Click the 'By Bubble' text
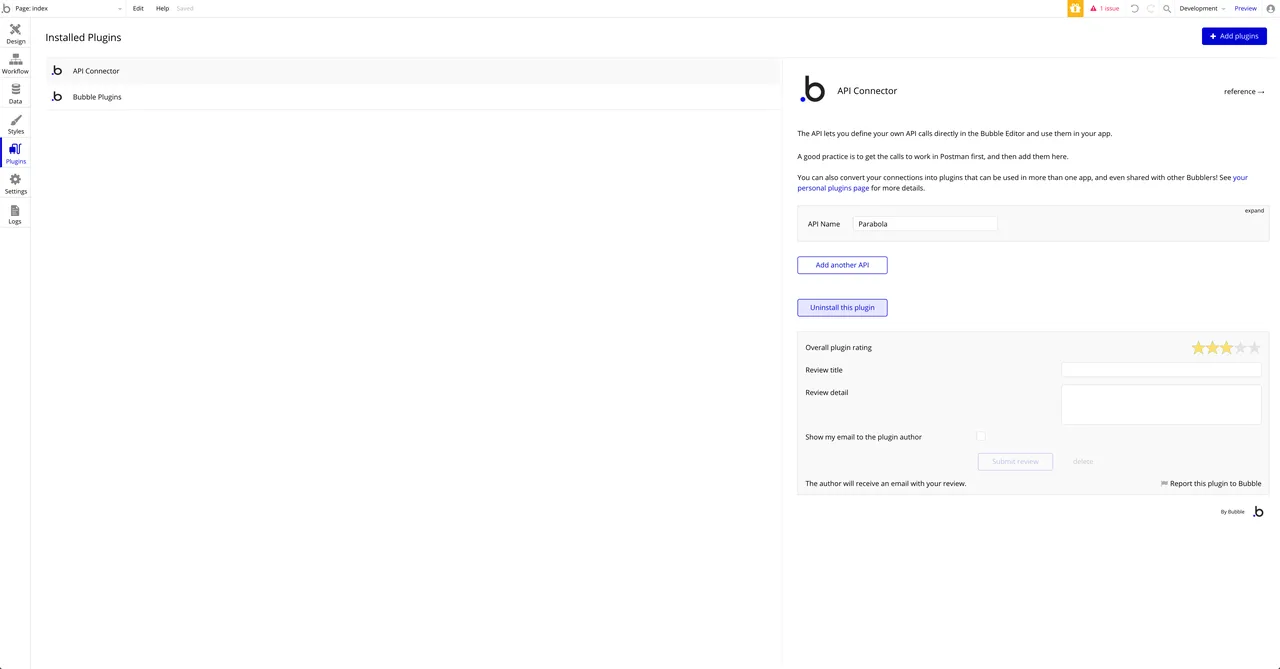The height and width of the screenshot is (669, 1280). click(x=1232, y=512)
